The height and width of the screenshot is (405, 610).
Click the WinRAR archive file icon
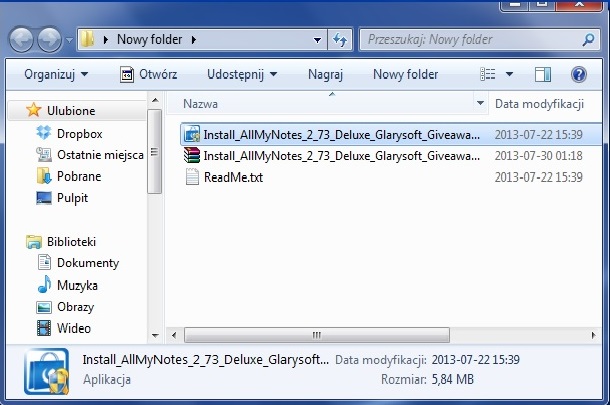coord(191,155)
